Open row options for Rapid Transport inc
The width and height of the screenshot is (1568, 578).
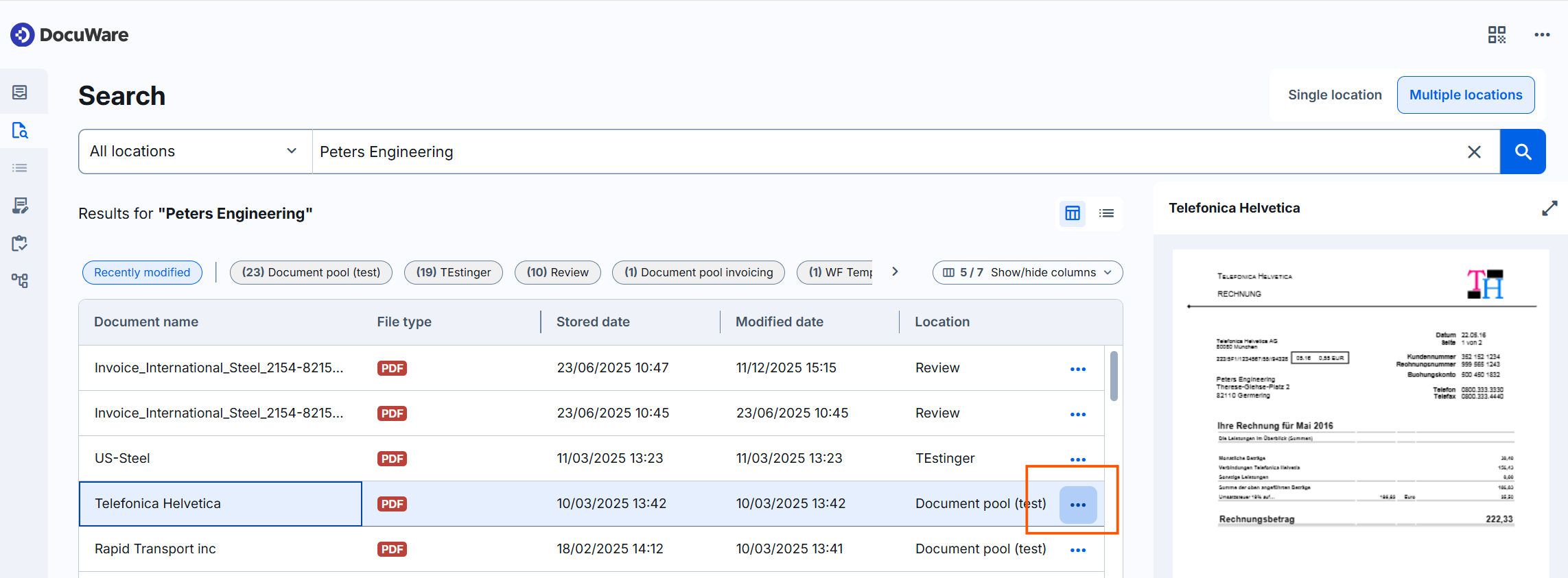coord(1078,550)
